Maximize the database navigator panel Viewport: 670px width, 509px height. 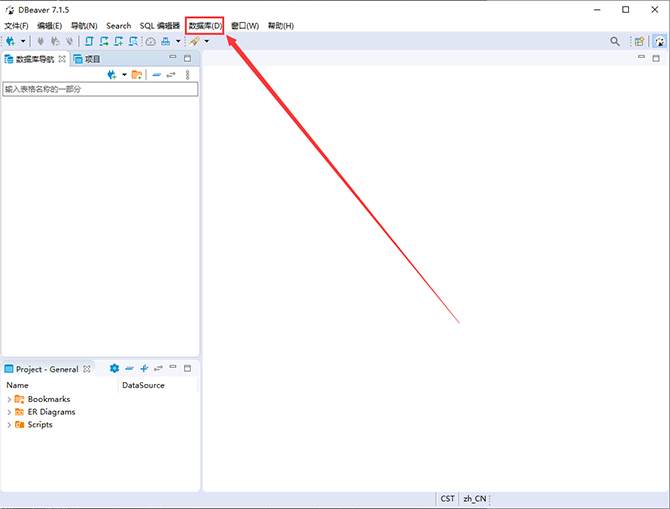coord(188,58)
